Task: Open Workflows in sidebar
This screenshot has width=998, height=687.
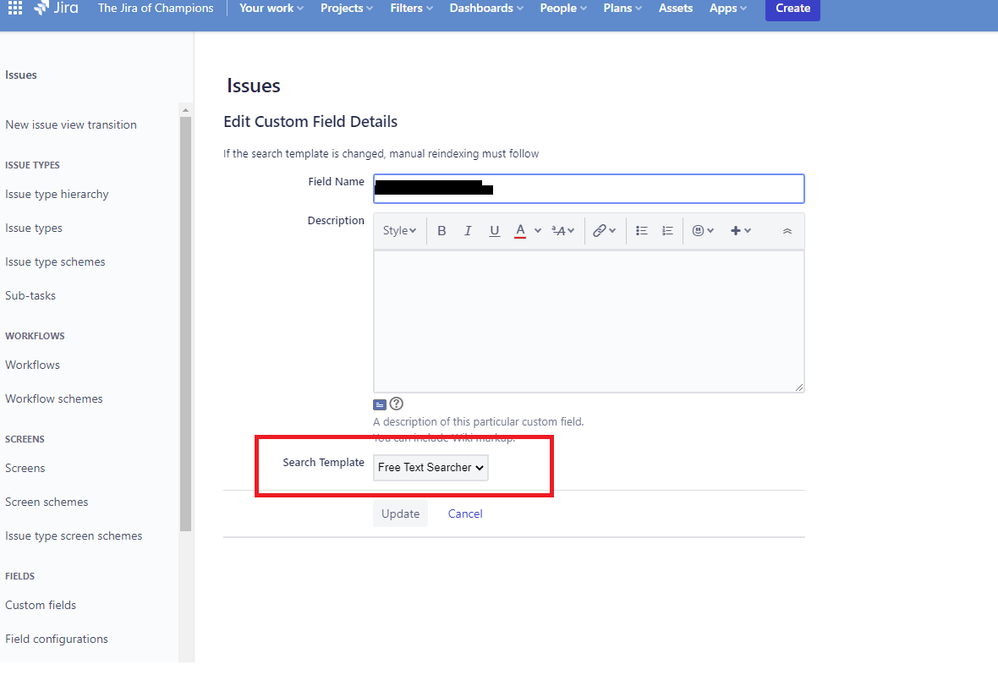Action: click(32, 365)
